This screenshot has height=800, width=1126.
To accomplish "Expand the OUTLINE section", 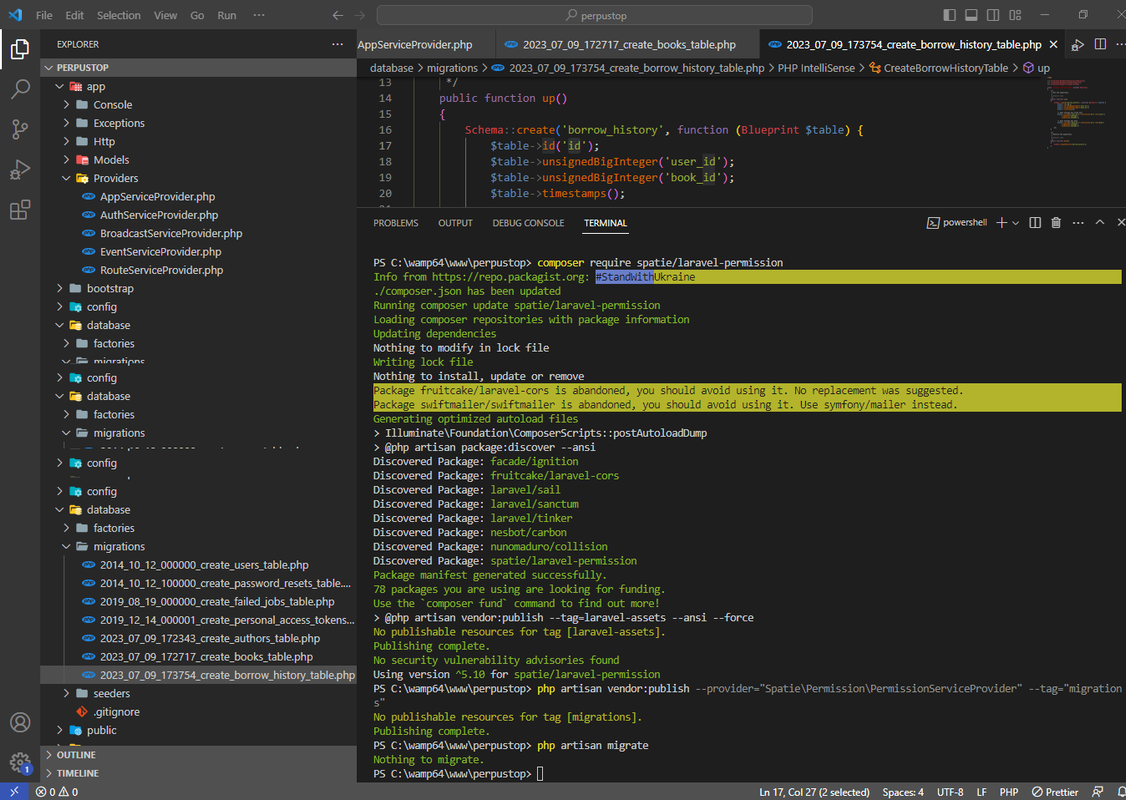I will [x=198, y=755].
